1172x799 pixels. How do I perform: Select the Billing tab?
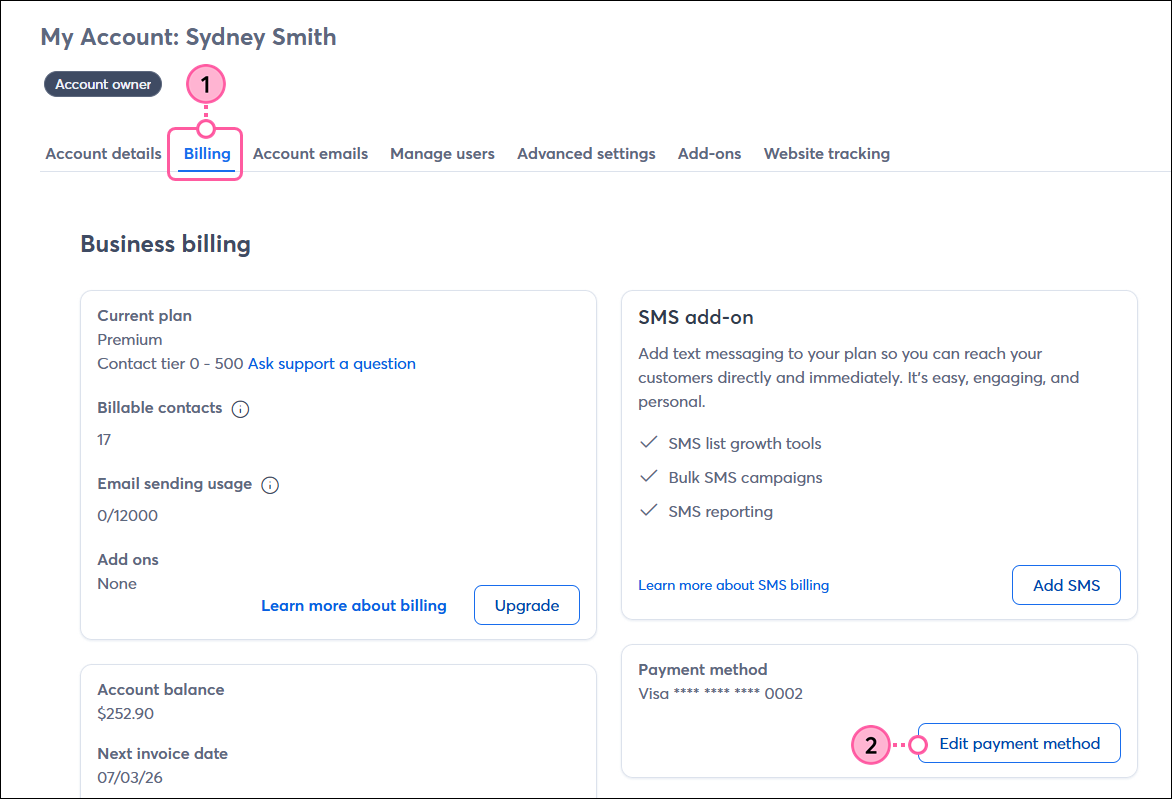(x=207, y=154)
